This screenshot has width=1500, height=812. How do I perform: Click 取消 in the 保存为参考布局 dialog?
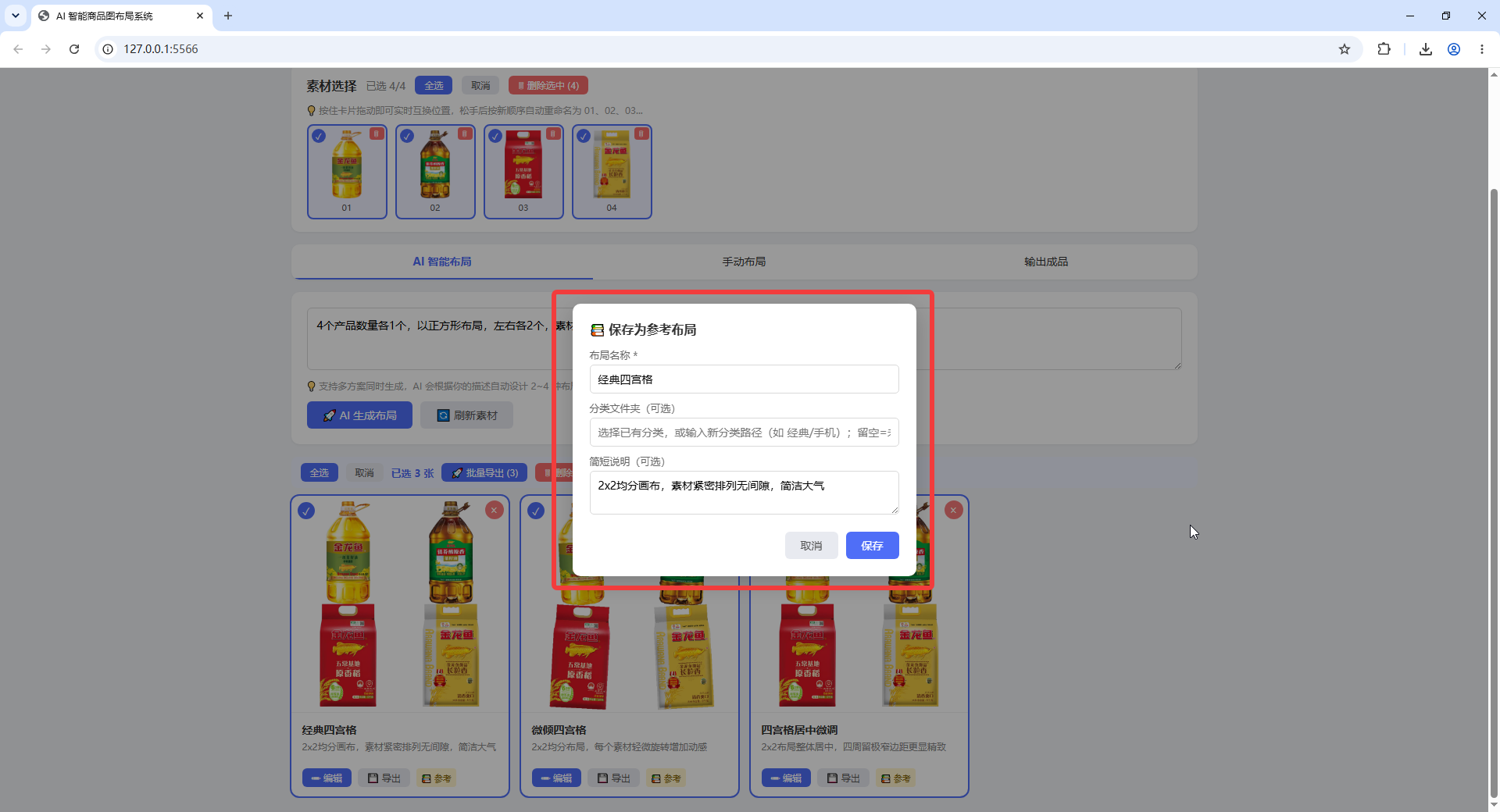tap(811, 546)
